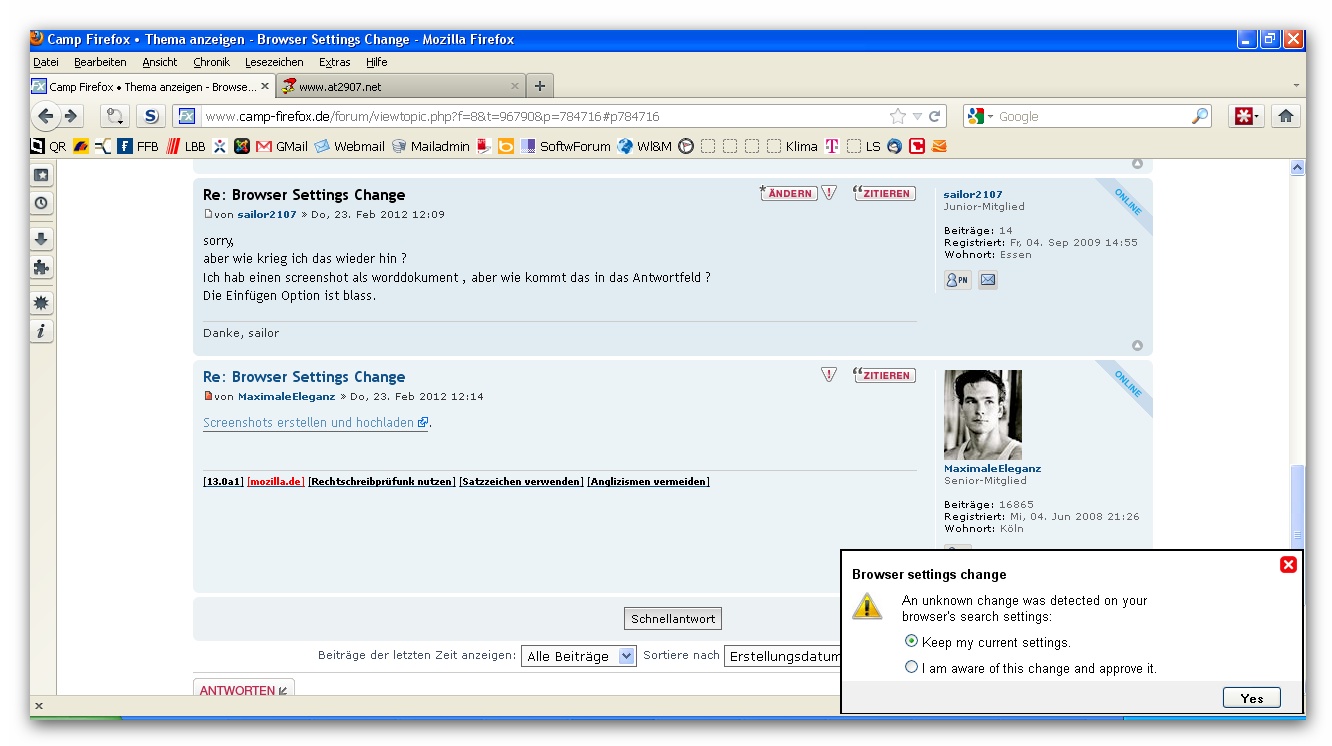Screen dimensions: 1332x746
Task: Select "I am aware of this change" option
Action: click(911, 667)
